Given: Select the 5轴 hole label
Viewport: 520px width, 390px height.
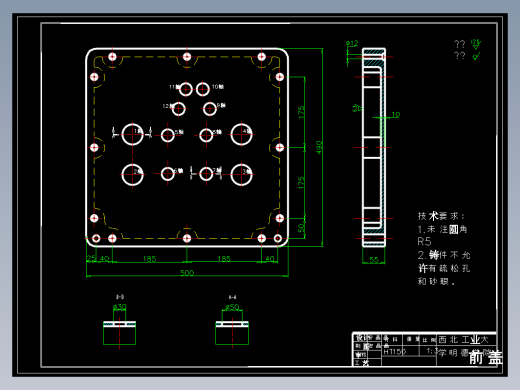Looking at the screenshot, I should (x=179, y=132).
